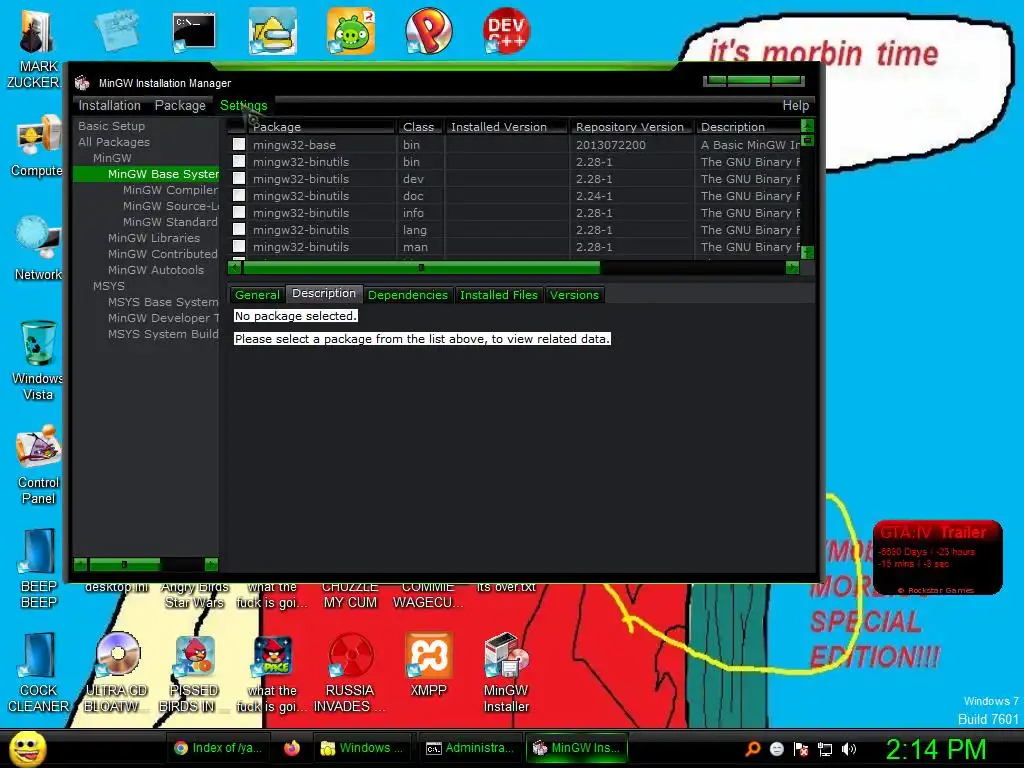Click the magnifier search tray icon

tap(752, 748)
